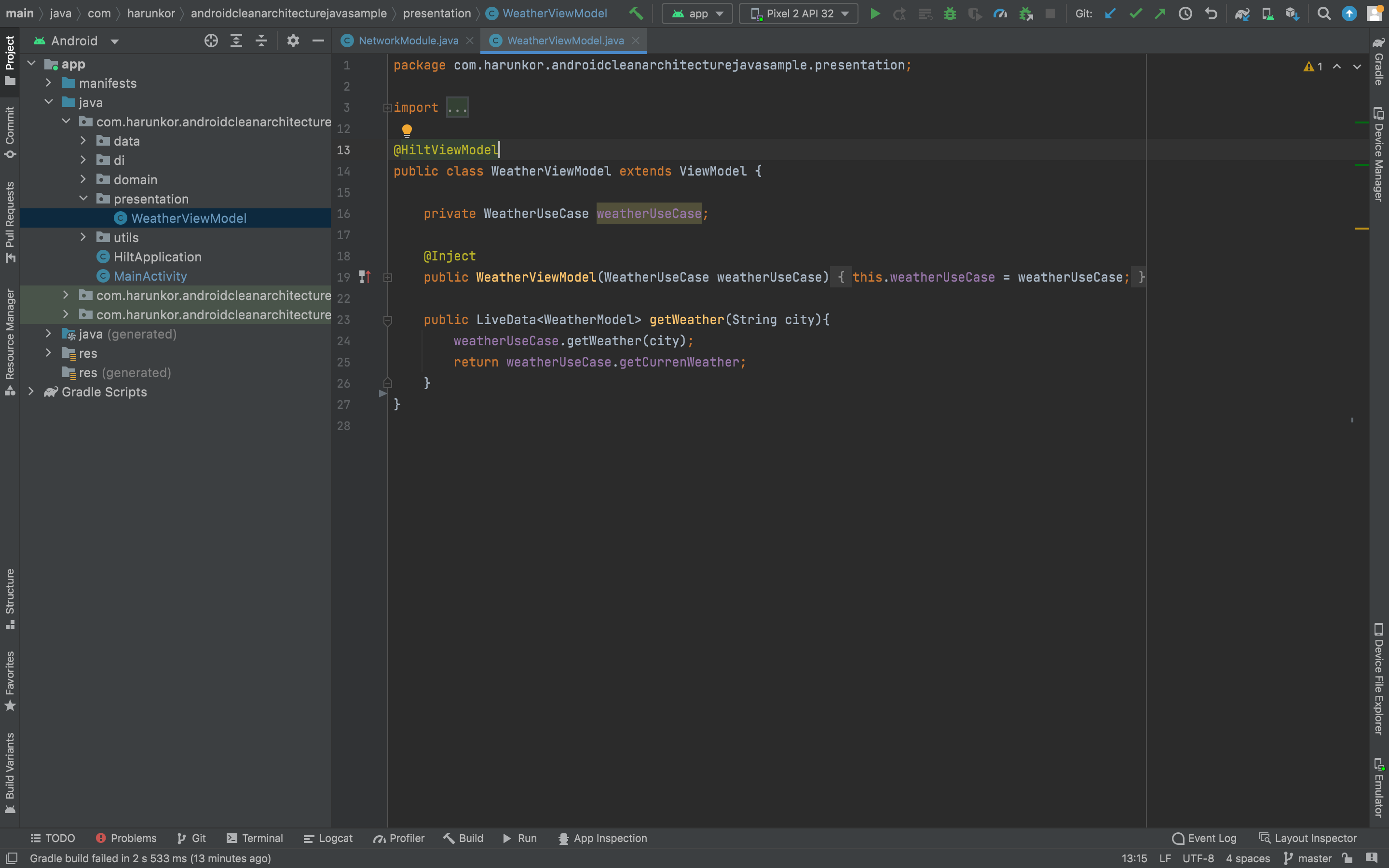The width and height of the screenshot is (1389, 868).
Task: Open the Logcat tool window tab
Action: pyautogui.click(x=328, y=838)
